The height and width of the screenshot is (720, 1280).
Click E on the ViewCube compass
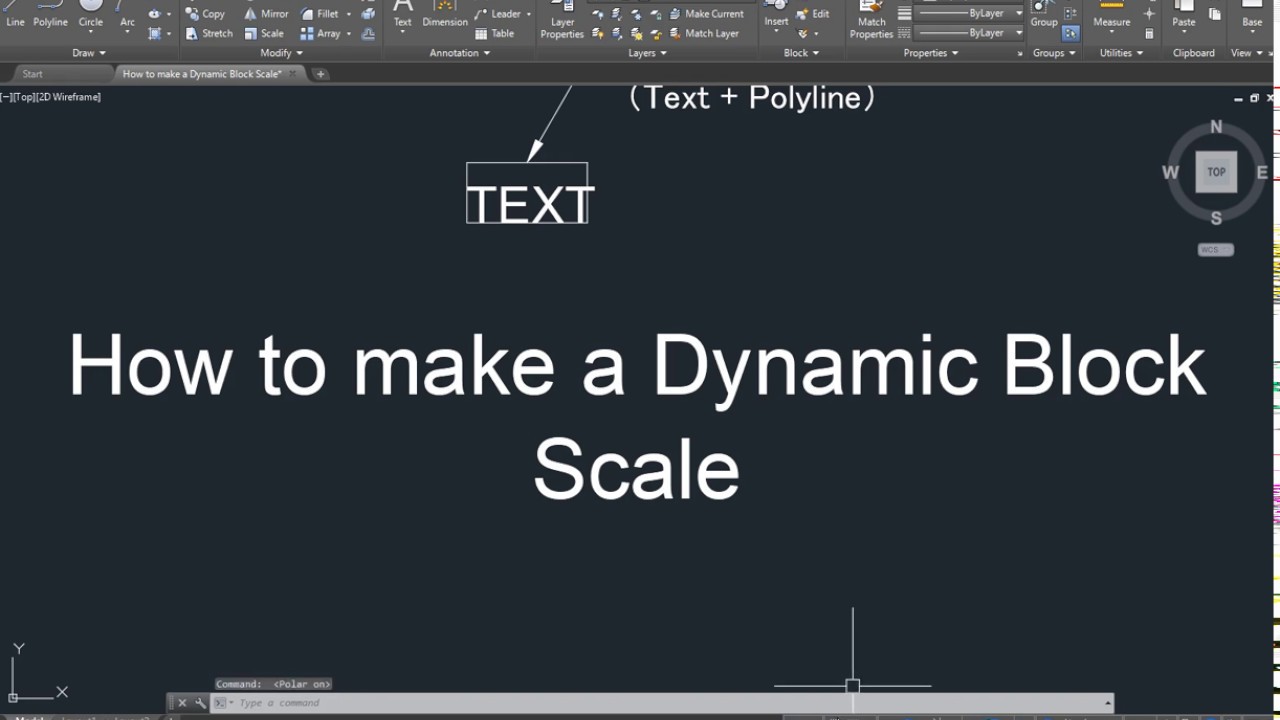click(1262, 172)
